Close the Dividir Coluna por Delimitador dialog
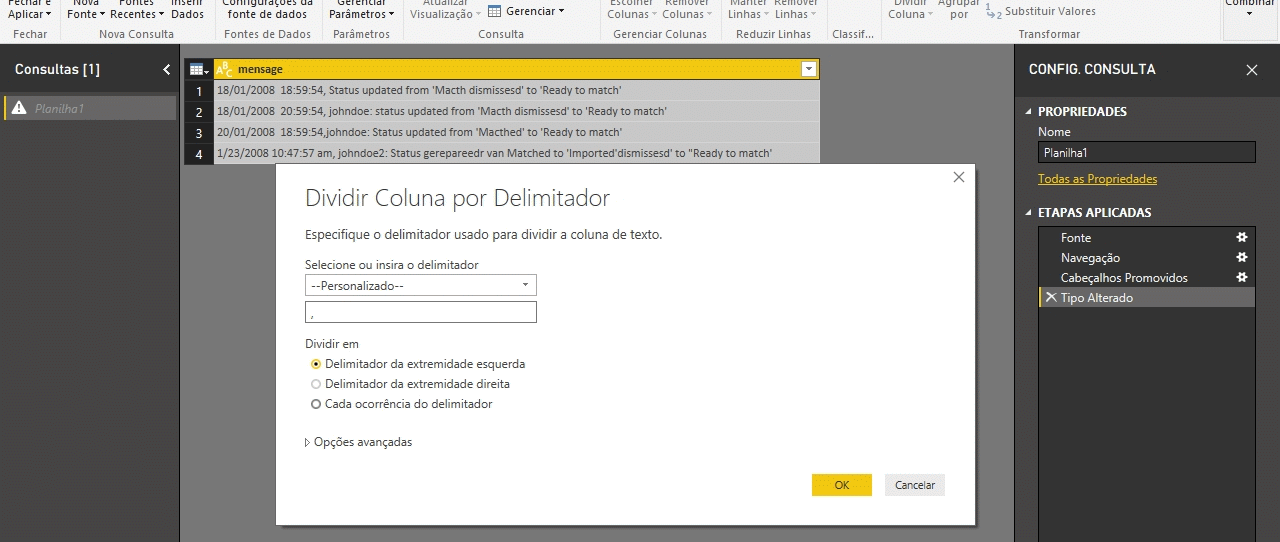The image size is (1280, 542). pos(959,177)
